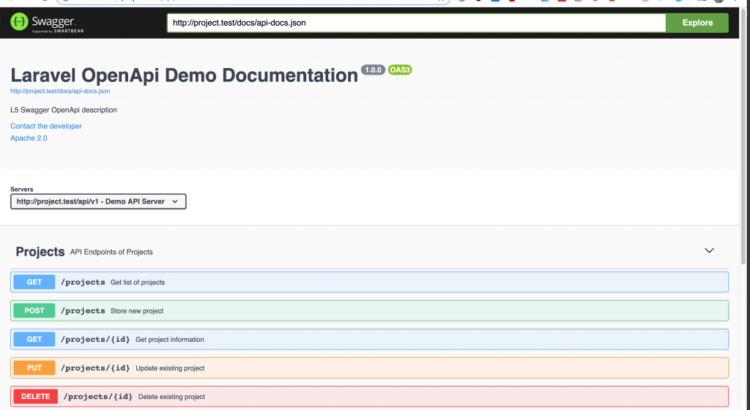750x410 pixels.
Task: Click the GET badge for project information
Action: [34, 339]
